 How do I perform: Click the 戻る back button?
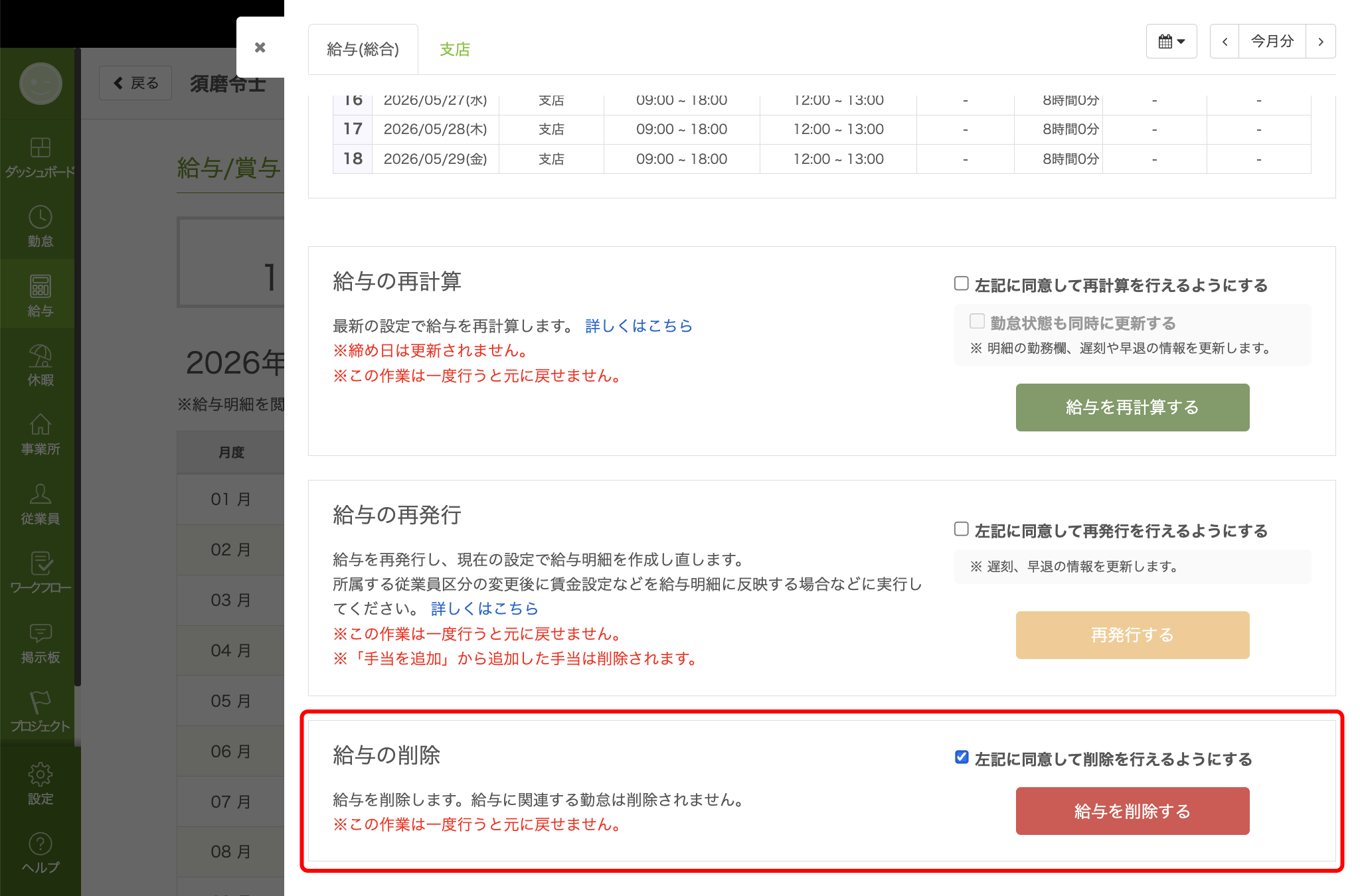pos(135,83)
